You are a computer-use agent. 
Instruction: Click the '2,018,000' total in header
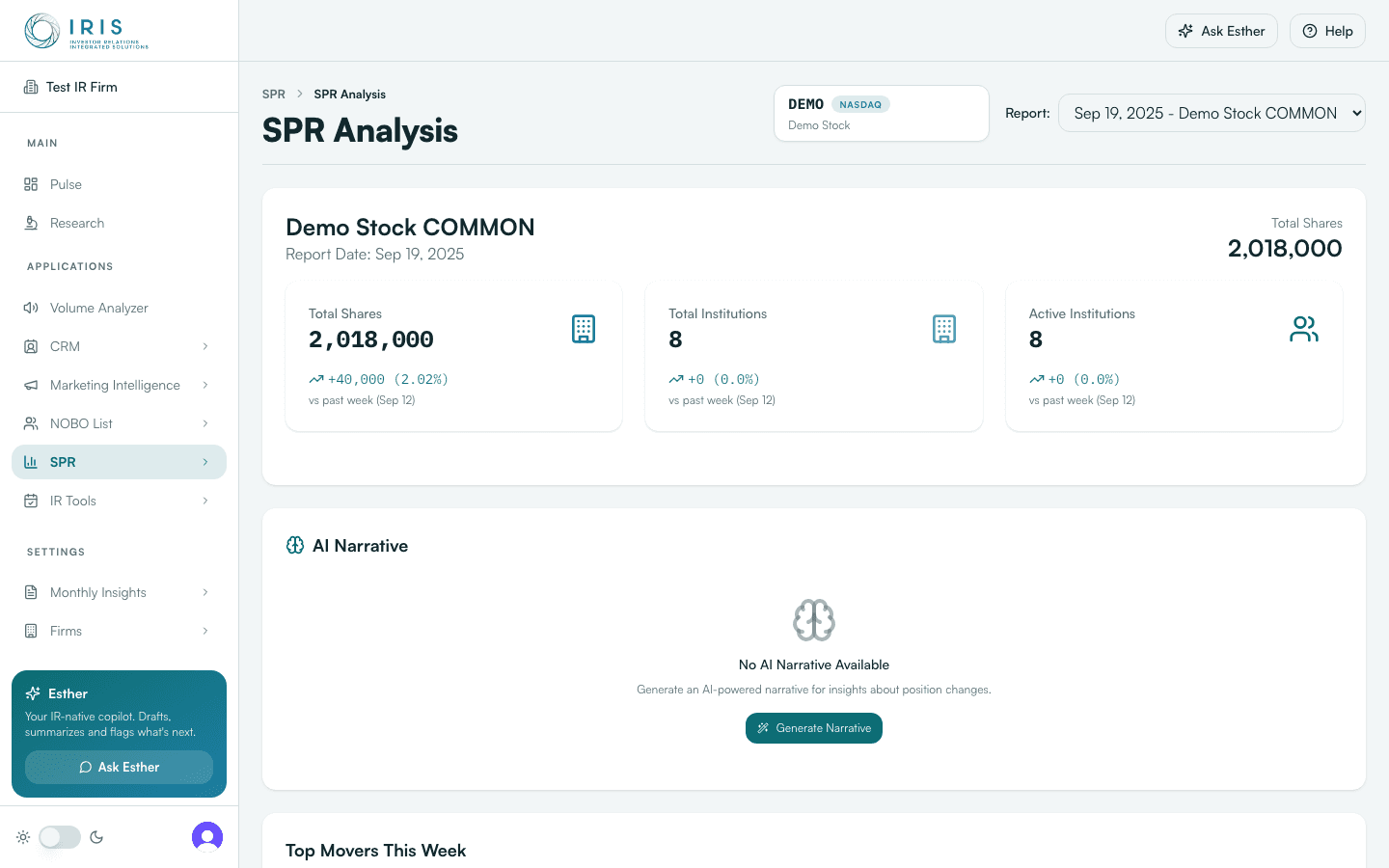(1285, 248)
